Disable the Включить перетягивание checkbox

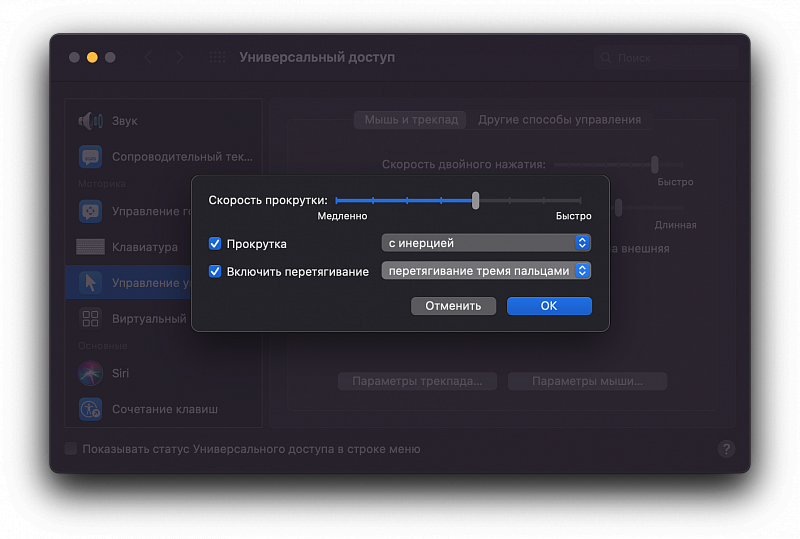pyautogui.click(x=215, y=271)
